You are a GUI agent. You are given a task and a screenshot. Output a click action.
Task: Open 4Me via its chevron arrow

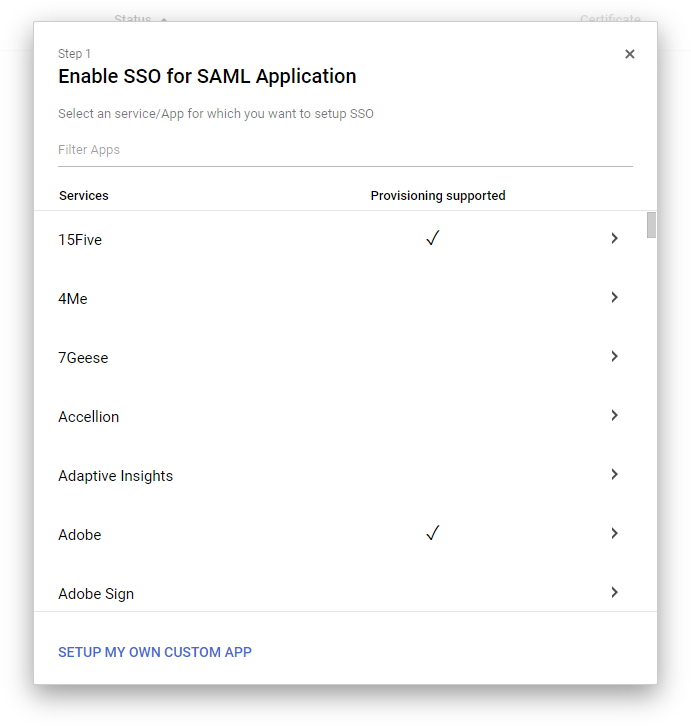click(614, 298)
